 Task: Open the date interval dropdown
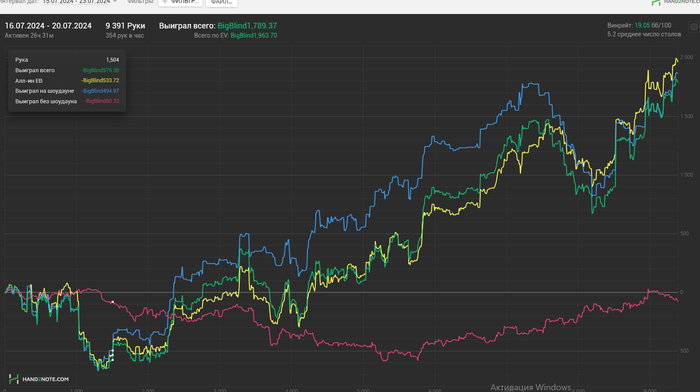[79, 2]
